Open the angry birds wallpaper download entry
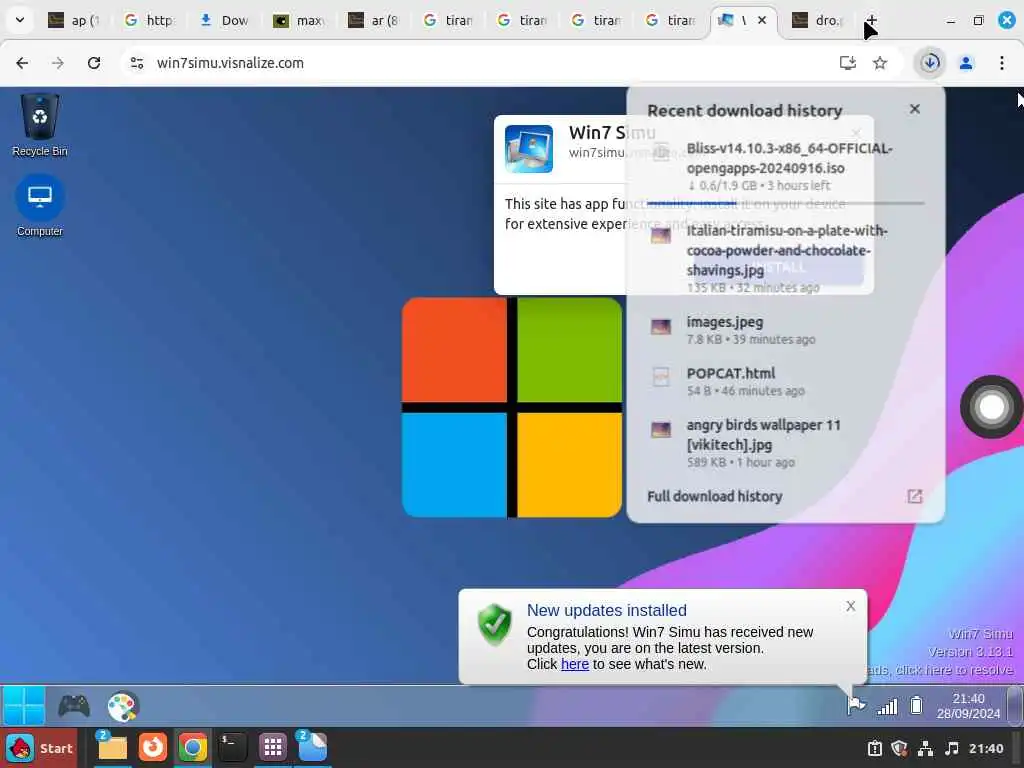This screenshot has width=1024, height=768. [786, 443]
